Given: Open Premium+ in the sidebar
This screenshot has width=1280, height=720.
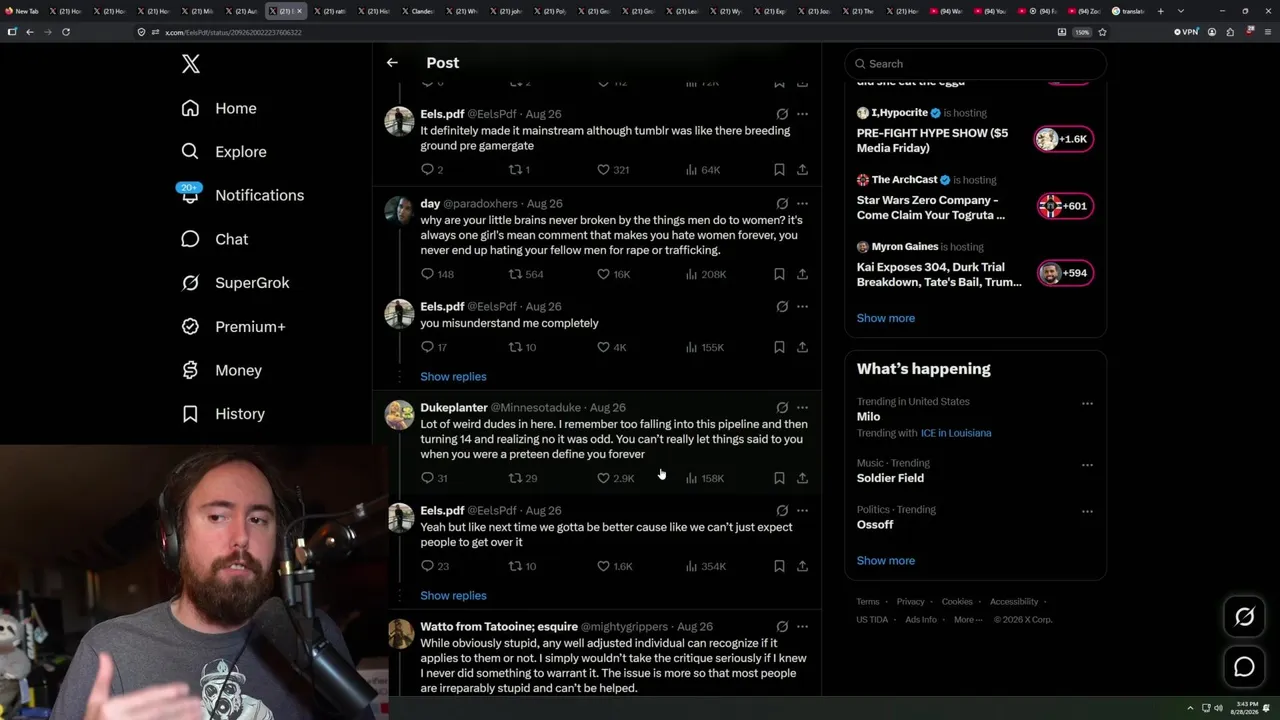Looking at the screenshot, I should point(233,327).
